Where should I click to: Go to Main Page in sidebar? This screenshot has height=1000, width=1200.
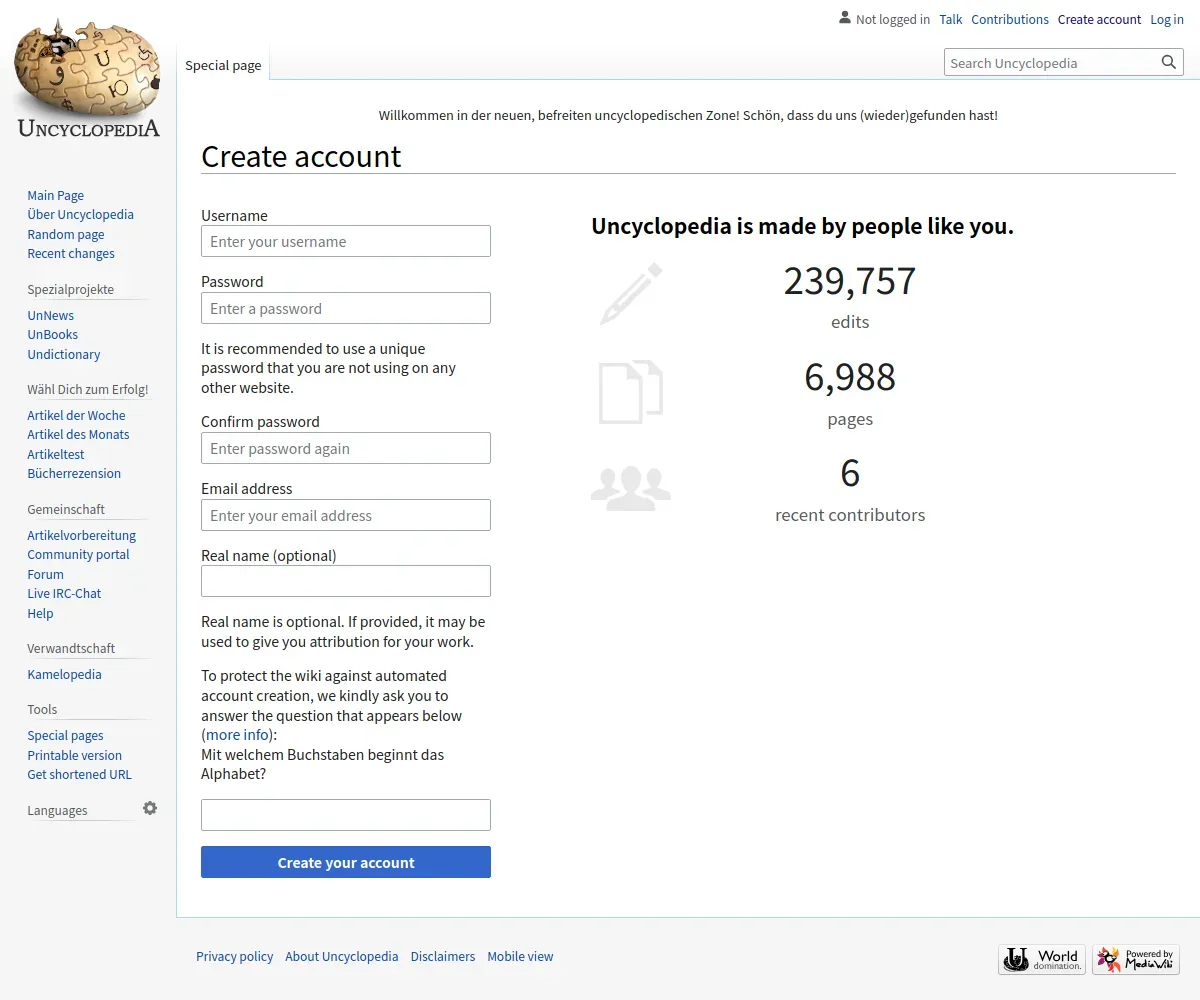pyautogui.click(x=56, y=195)
